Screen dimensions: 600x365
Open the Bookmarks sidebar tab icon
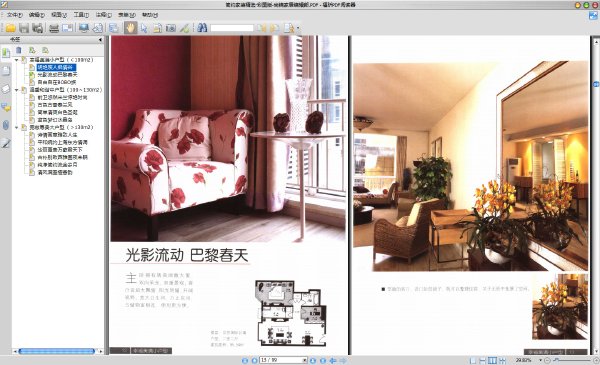(x=6, y=53)
